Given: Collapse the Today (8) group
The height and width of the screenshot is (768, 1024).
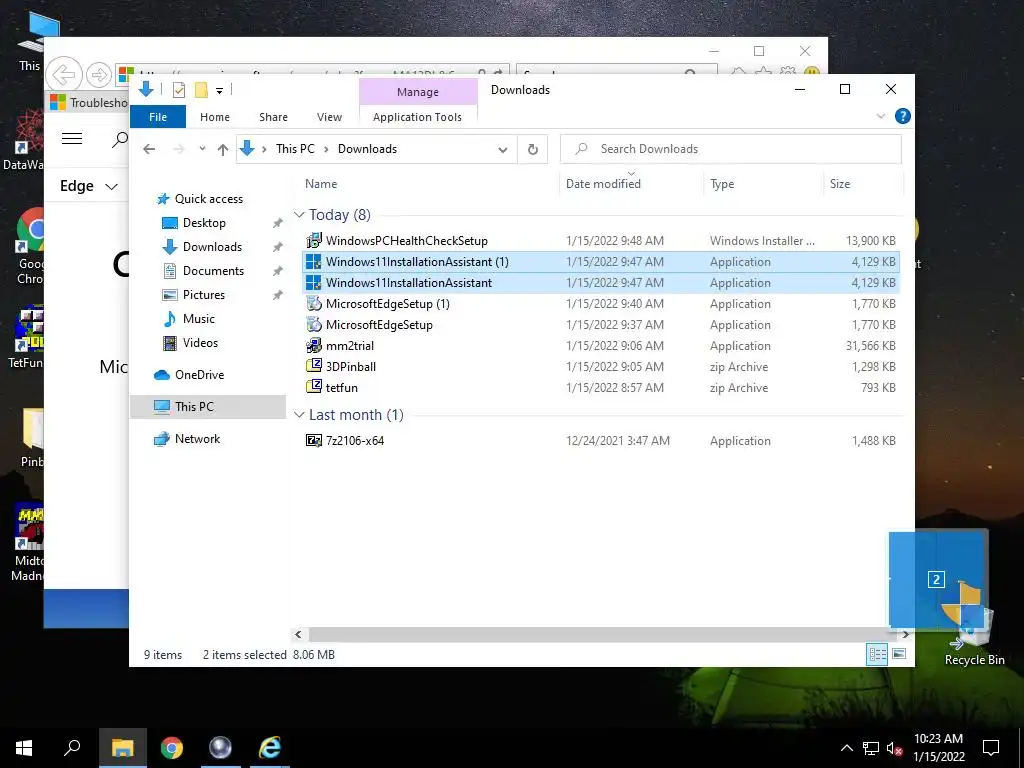Looking at the screenshot, I should click(299, 215).
